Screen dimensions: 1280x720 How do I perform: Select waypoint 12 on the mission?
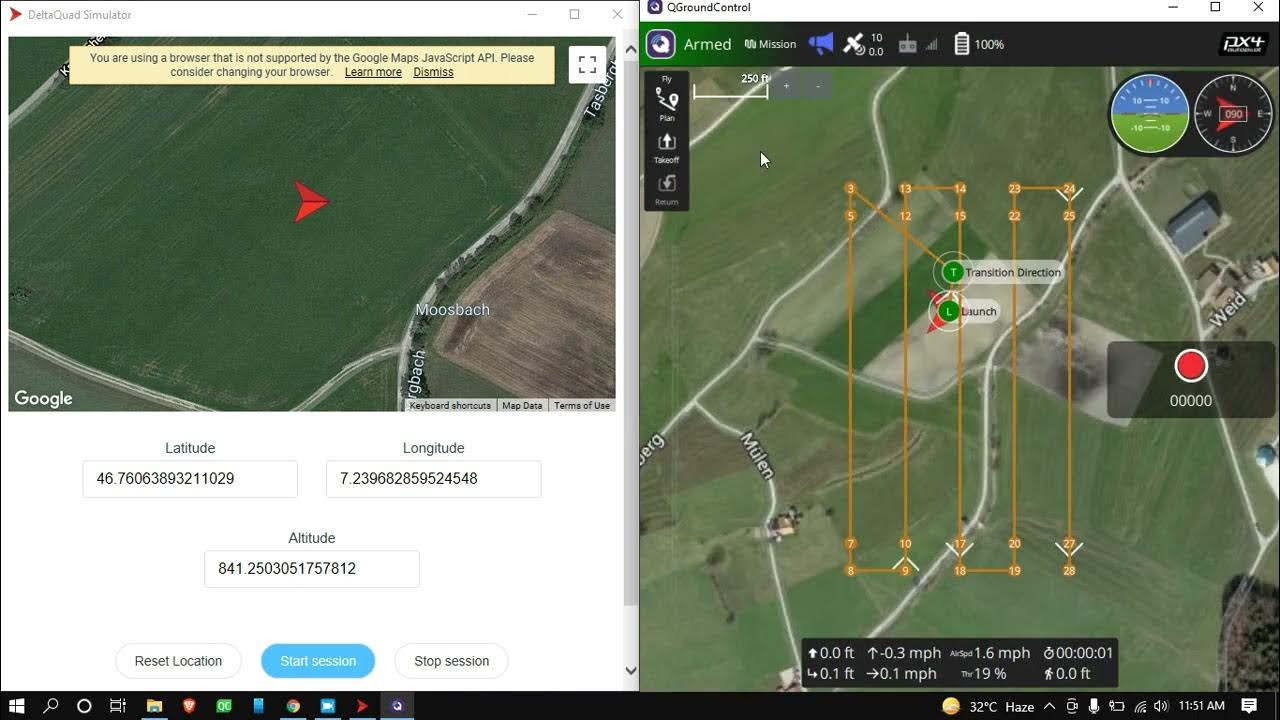905,216
